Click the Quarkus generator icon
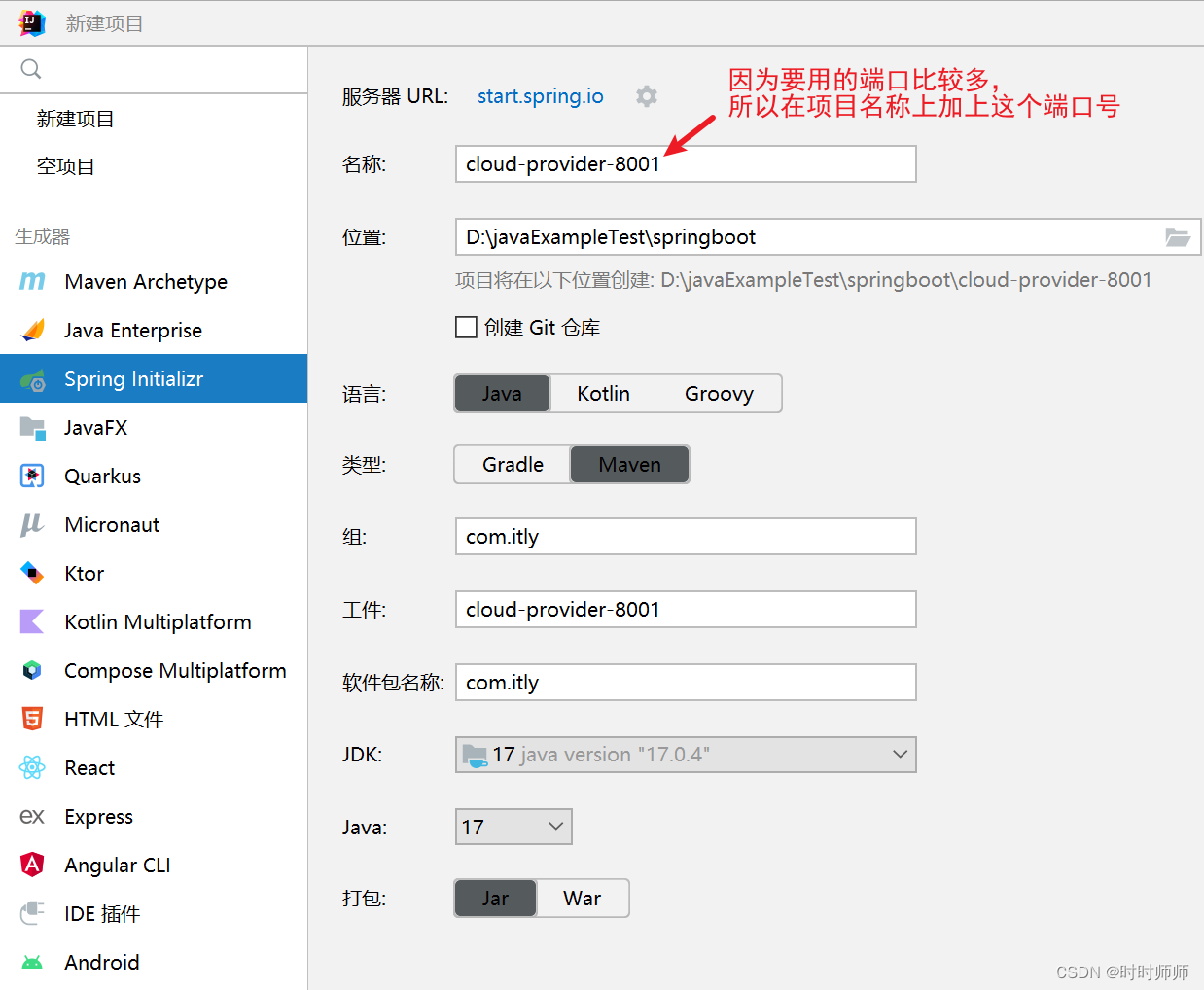Screen dimensions: 1204x990 pyautogui.click(x=32, y=476)
